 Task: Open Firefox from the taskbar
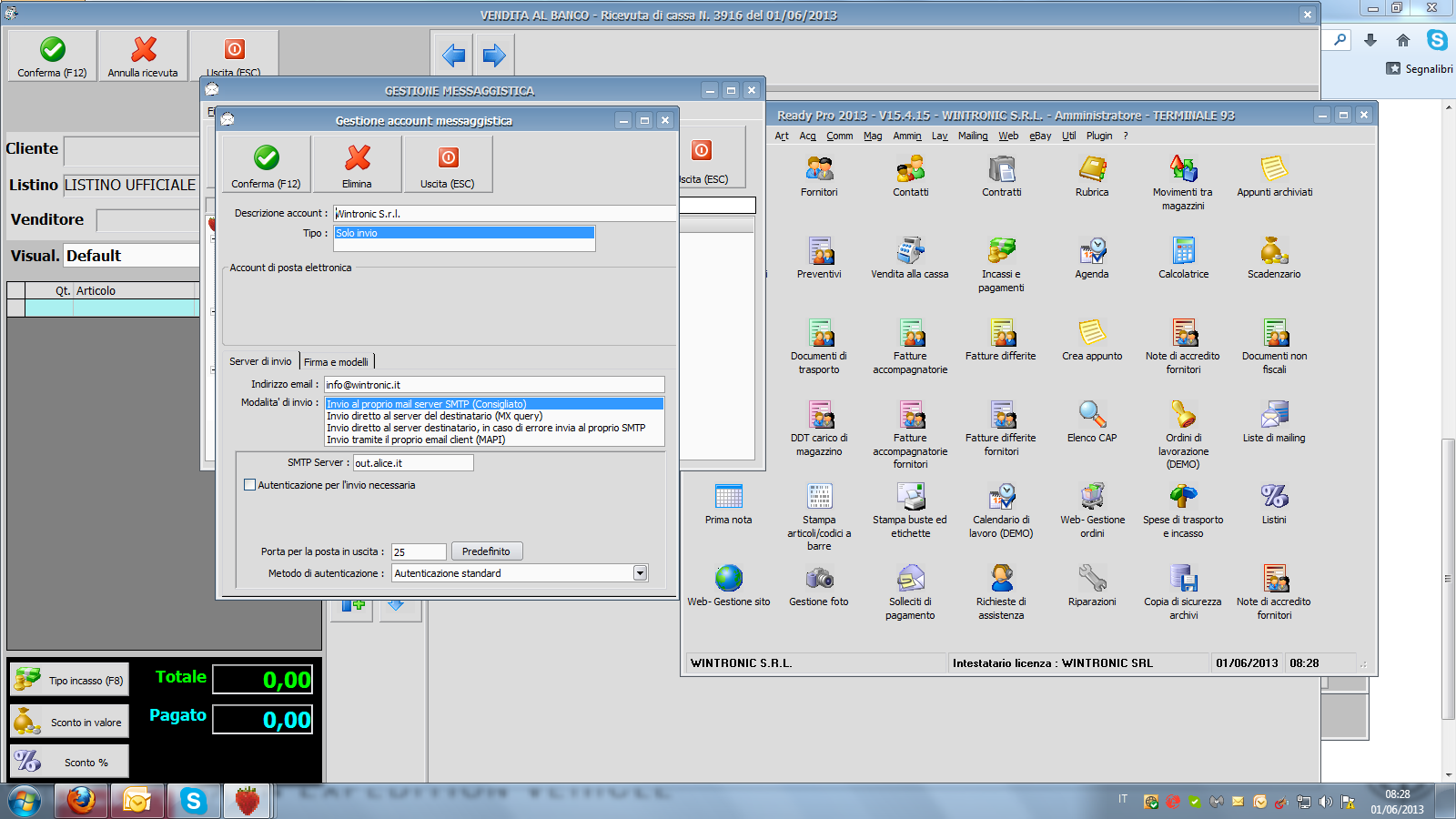pyautogui.click(x=81, y=801)
